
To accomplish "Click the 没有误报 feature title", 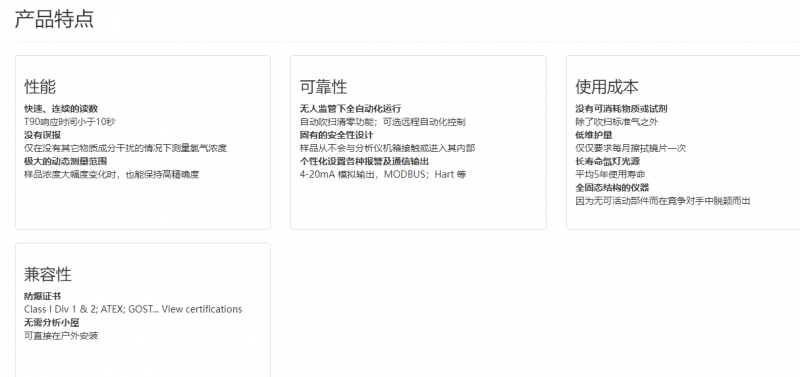I will point(42,135).
